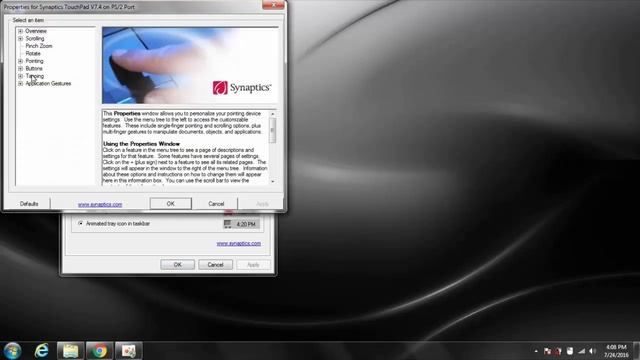
Task: Open the volume speaker tray icon
Action: tap(593, 351)
